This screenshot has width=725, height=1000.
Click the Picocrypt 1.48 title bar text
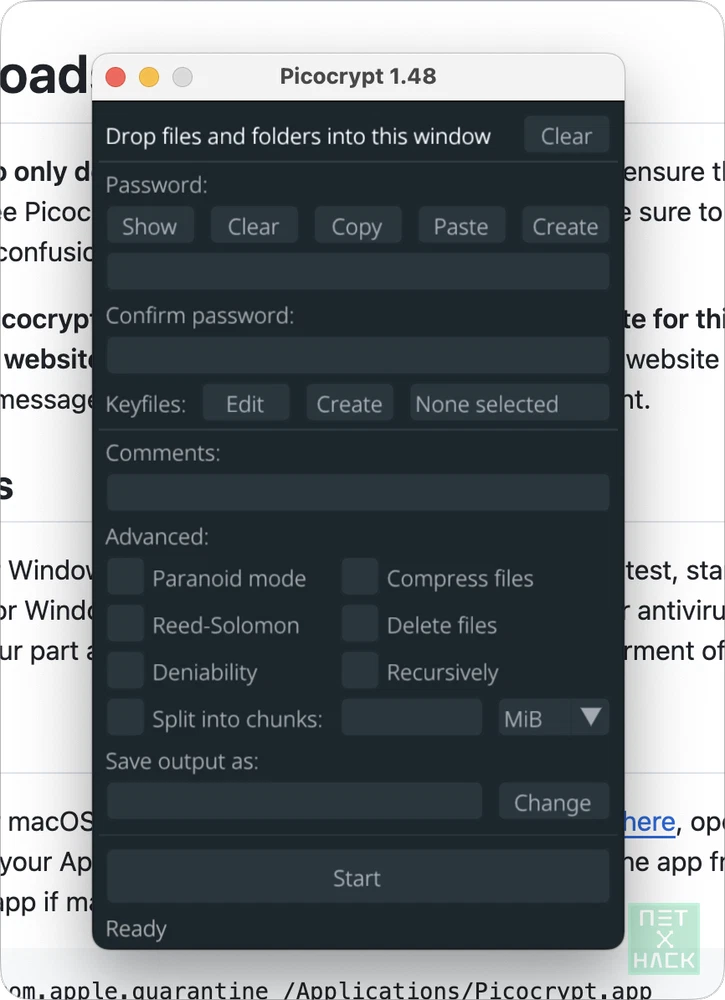pos(358,77)
